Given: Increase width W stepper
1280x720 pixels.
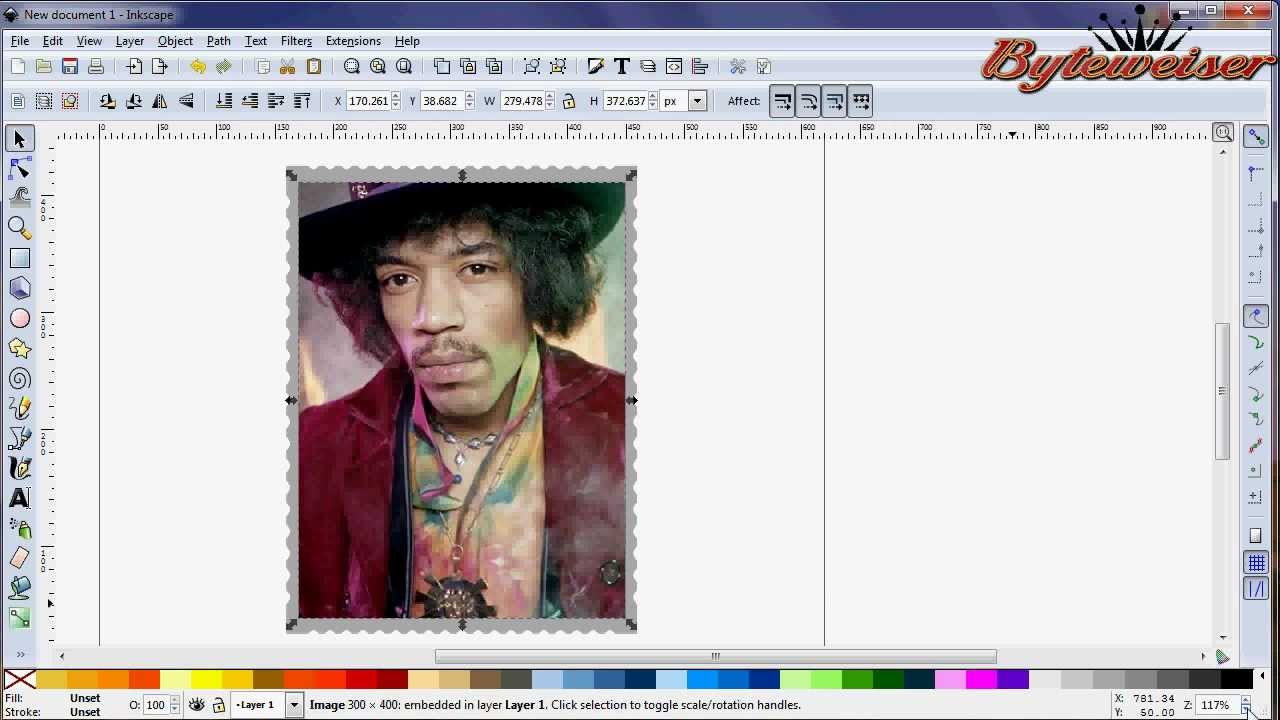Looking at the screenshot, I should [x=549, y=96].
